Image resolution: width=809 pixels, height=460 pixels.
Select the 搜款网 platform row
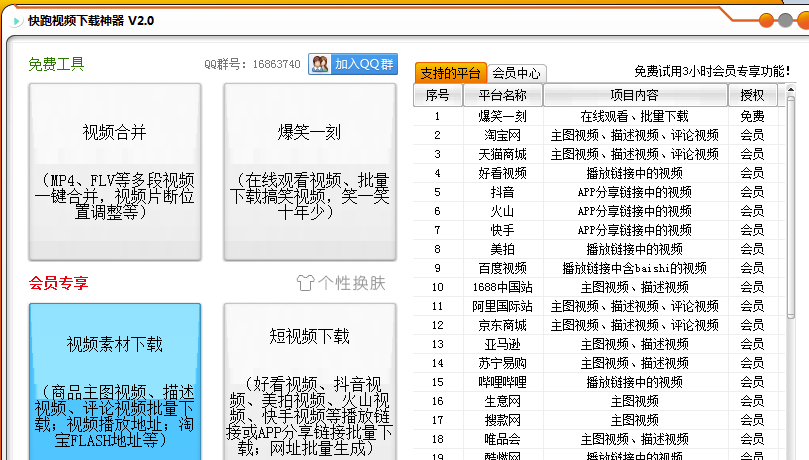598,420
